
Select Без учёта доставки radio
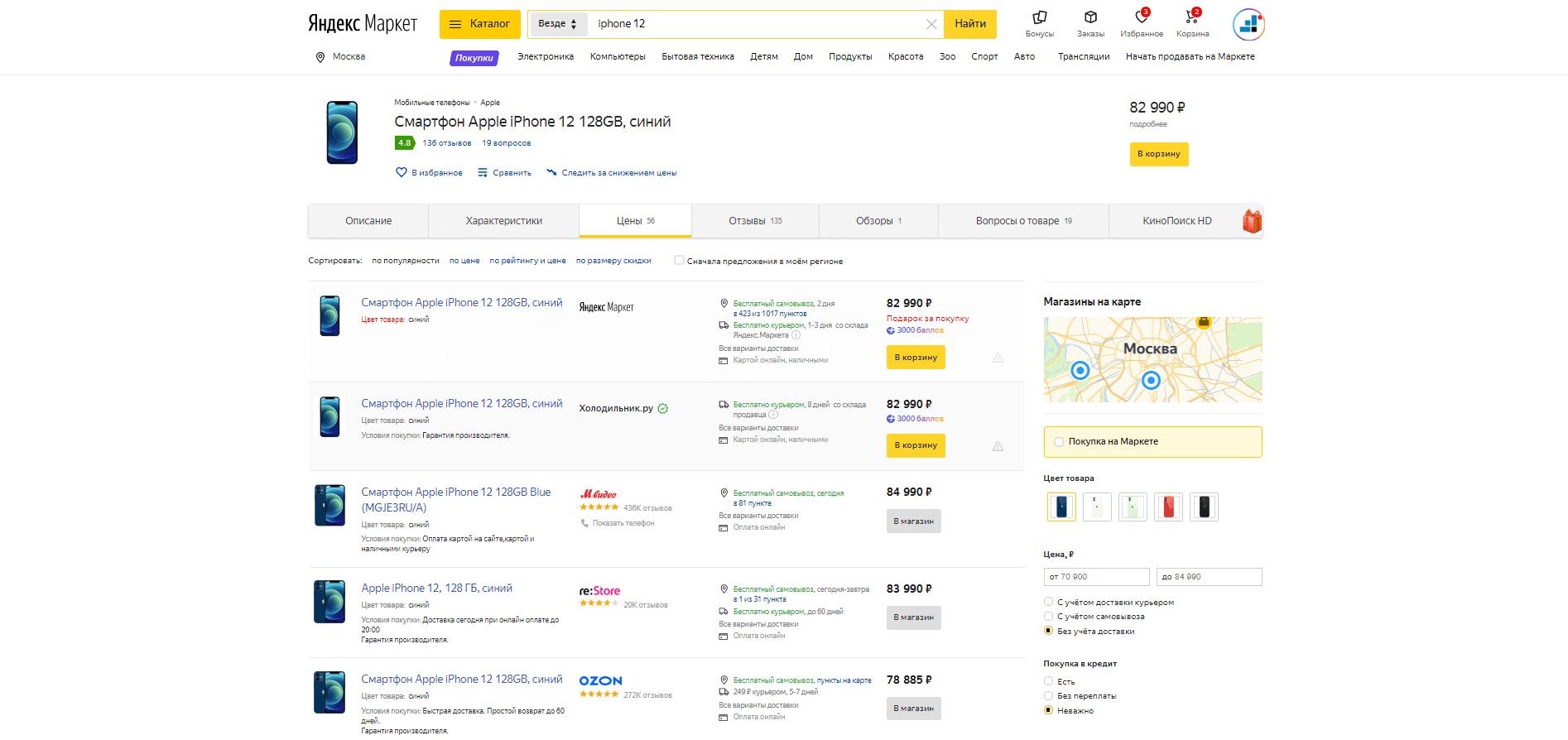pos(1048,631)
